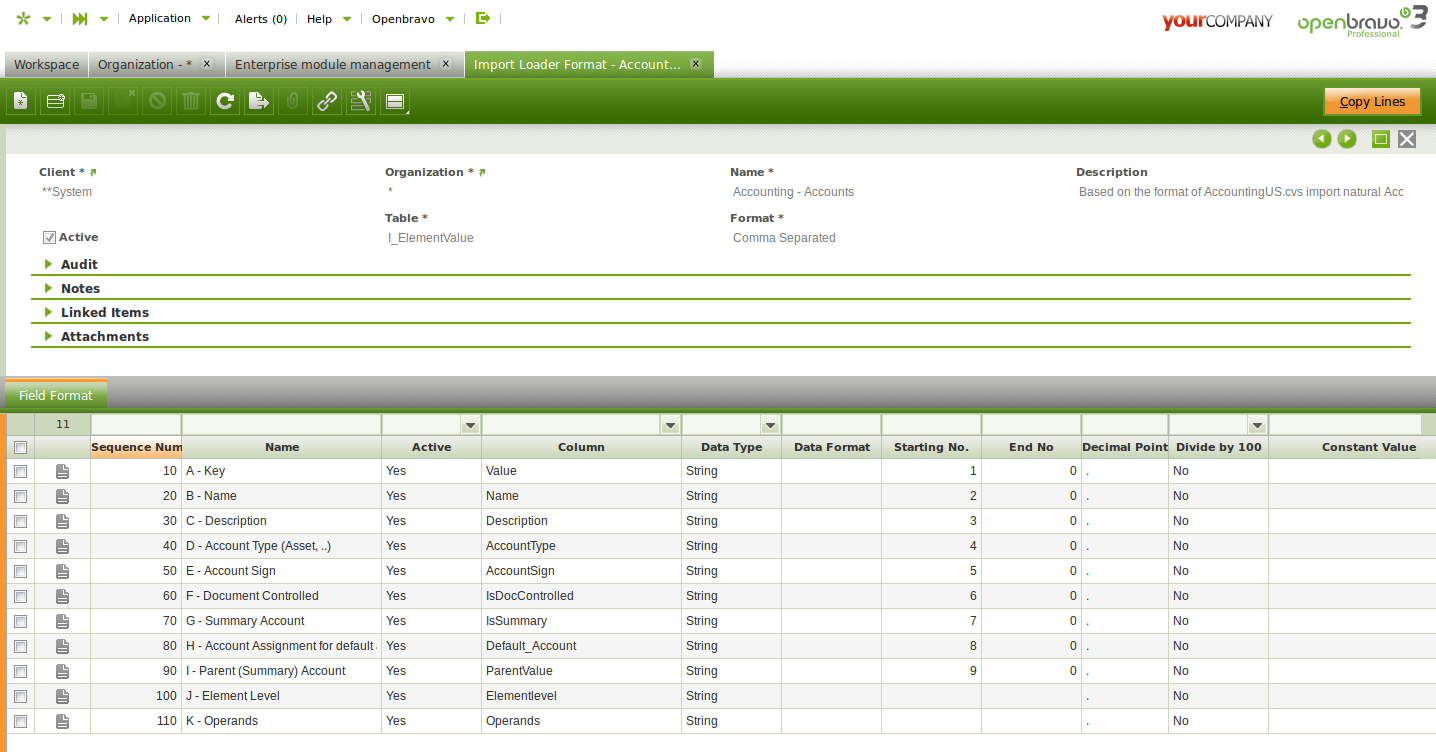Sort by Starting No. column header
The image size is (1436, 752).
pos(930,447)
